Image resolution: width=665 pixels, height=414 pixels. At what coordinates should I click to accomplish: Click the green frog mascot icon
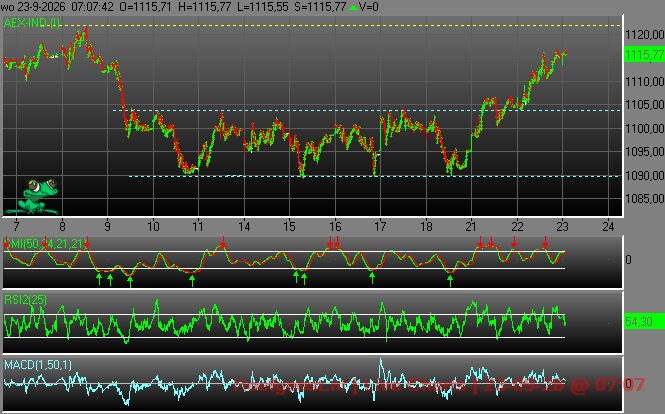point(38,196)
